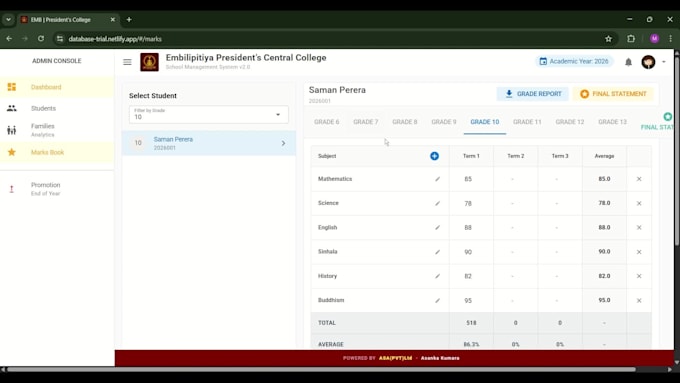Click the Final Statement button
The width and height of the screenshot is (680, 383).
(x=613, y=94)
